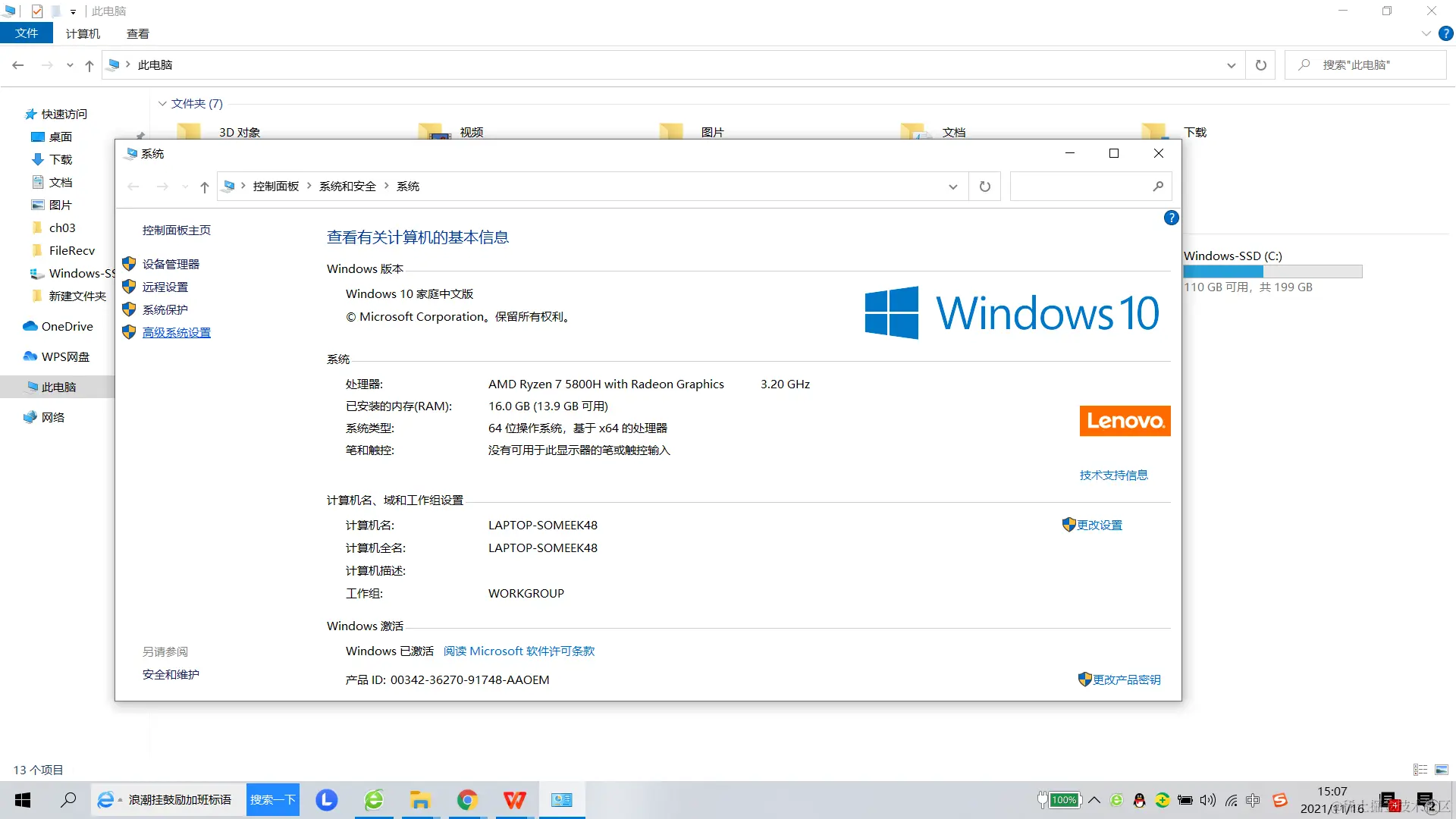The image size is (1456, 819).
Task: Open the 计算机 ribbon tab
Action: coord(83,33)
